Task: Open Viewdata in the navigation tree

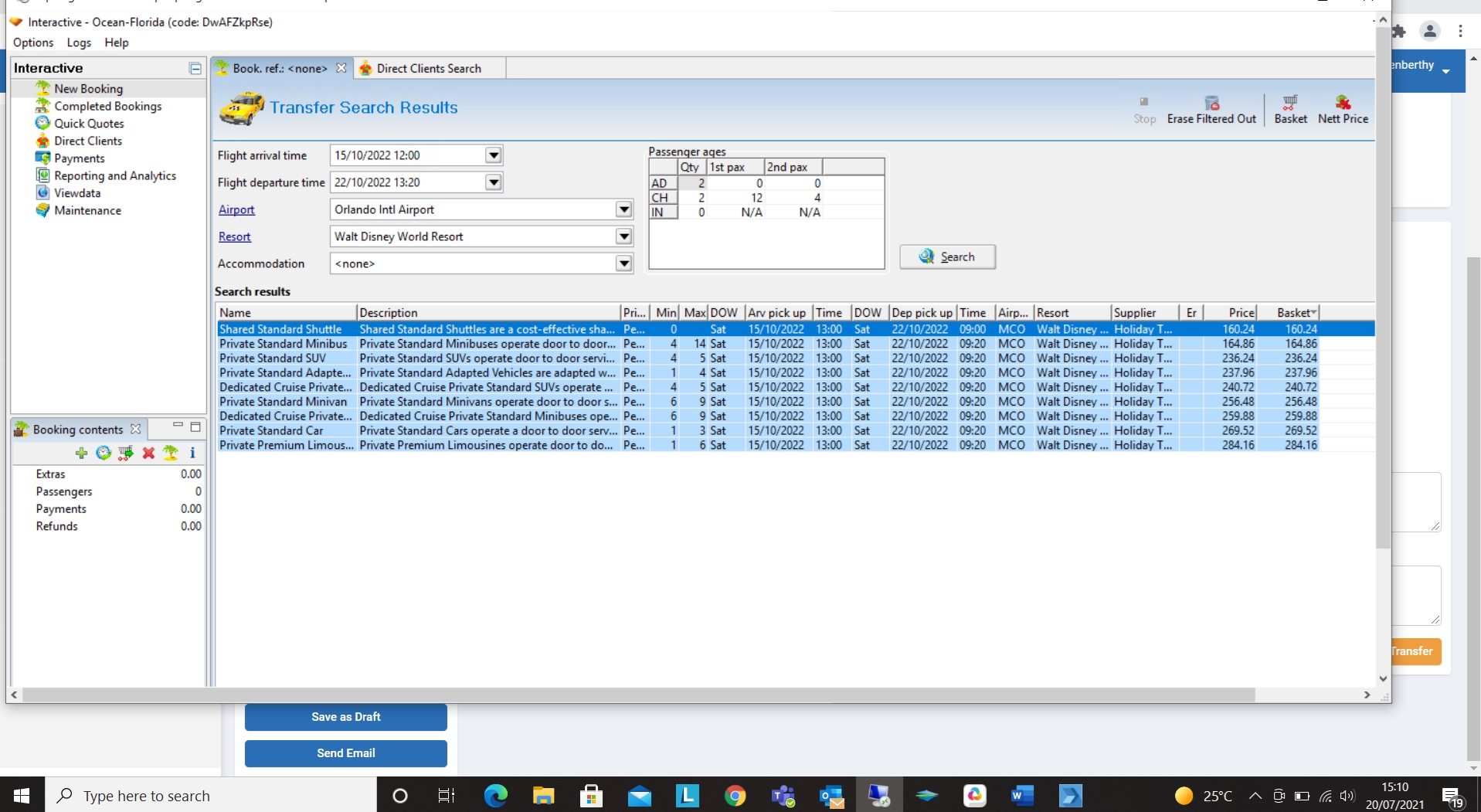Action: coord(77,193)
